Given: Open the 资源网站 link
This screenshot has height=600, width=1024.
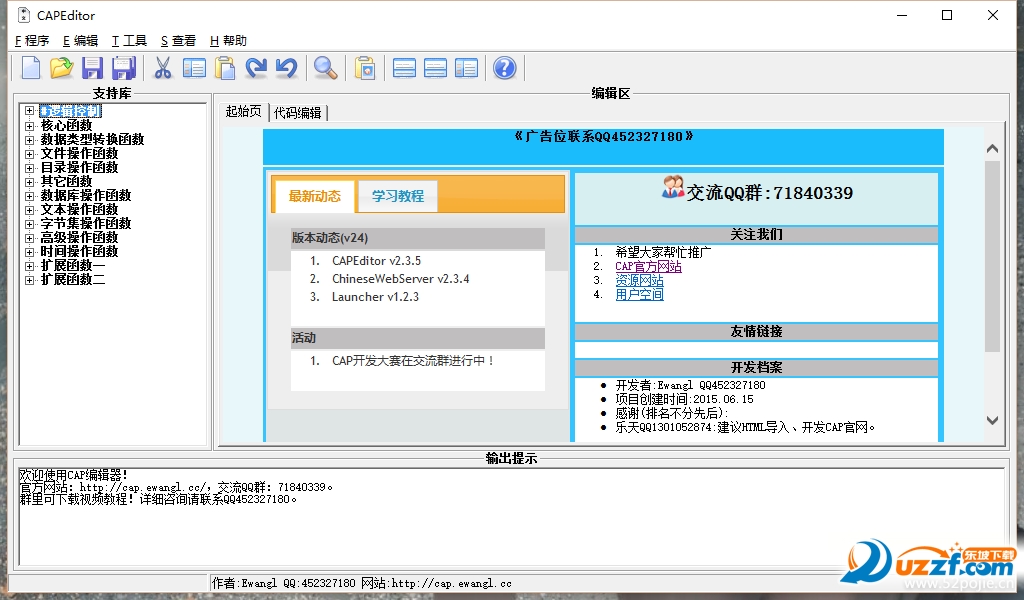Looking at the screenshot, I should coord(639,281).
